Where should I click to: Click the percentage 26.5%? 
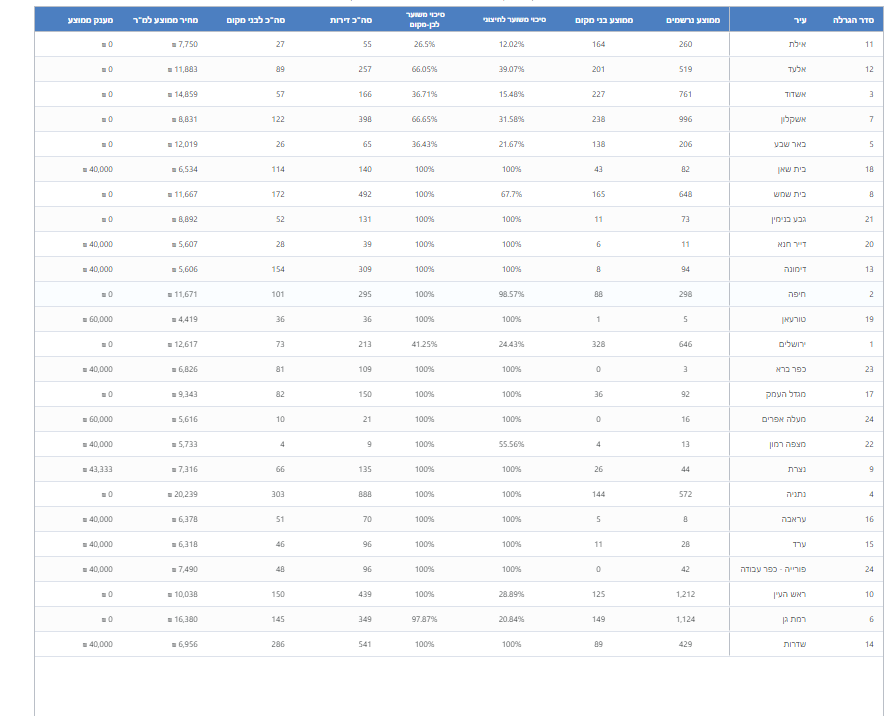[425, 44]
